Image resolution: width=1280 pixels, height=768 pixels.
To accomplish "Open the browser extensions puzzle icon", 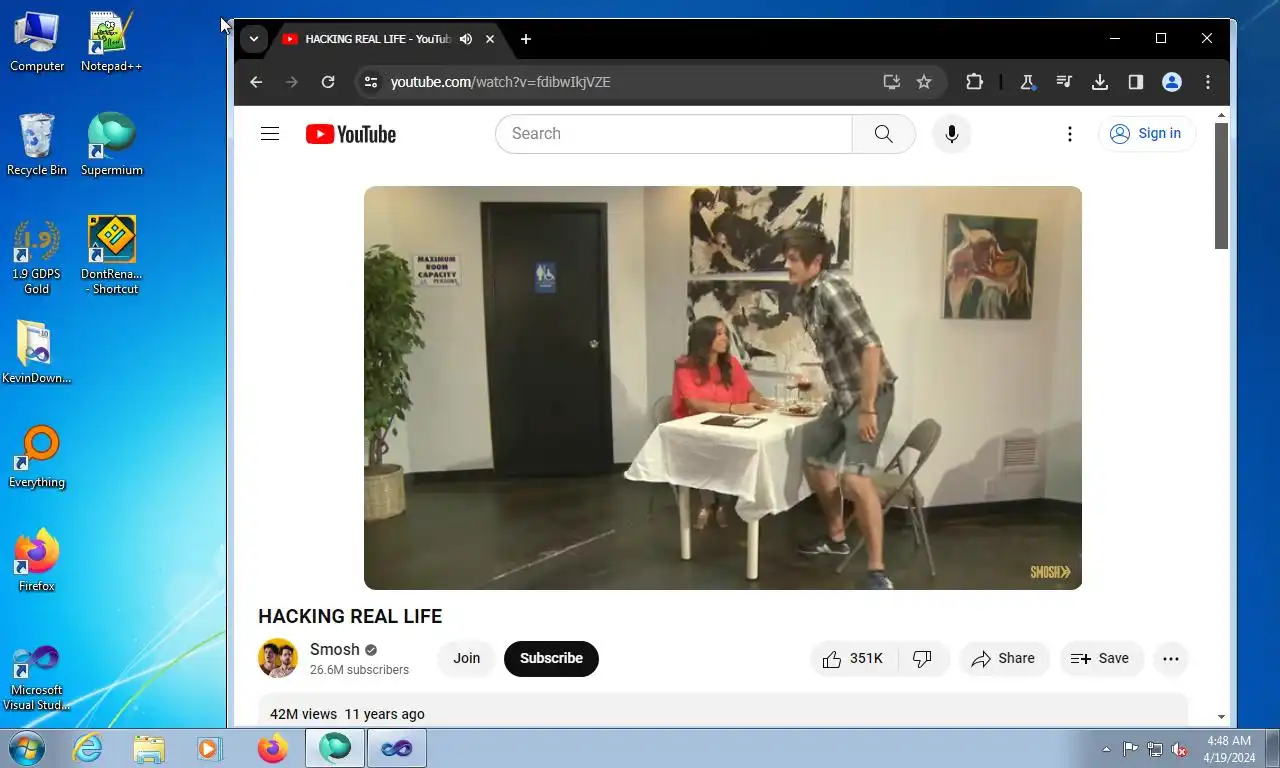I will (x=974, y=82).
